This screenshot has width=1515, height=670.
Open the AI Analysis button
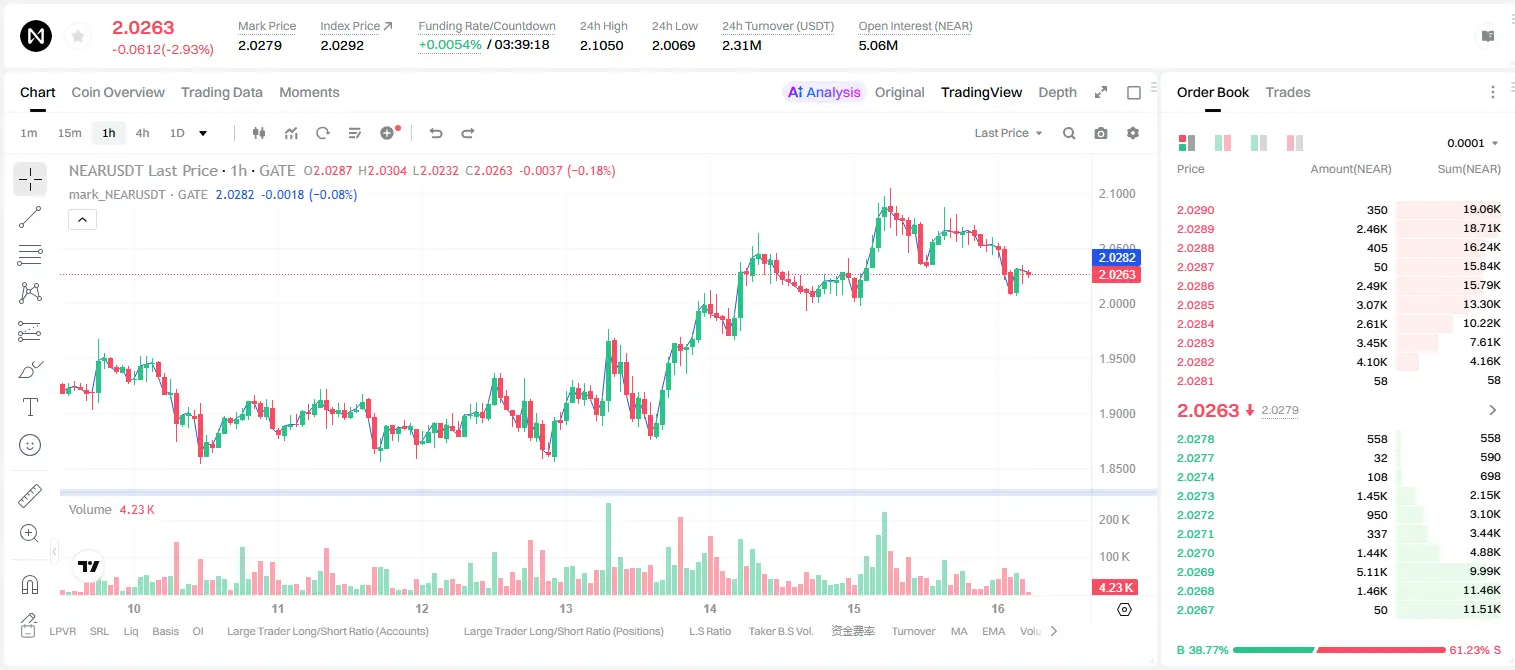[824, 92]
